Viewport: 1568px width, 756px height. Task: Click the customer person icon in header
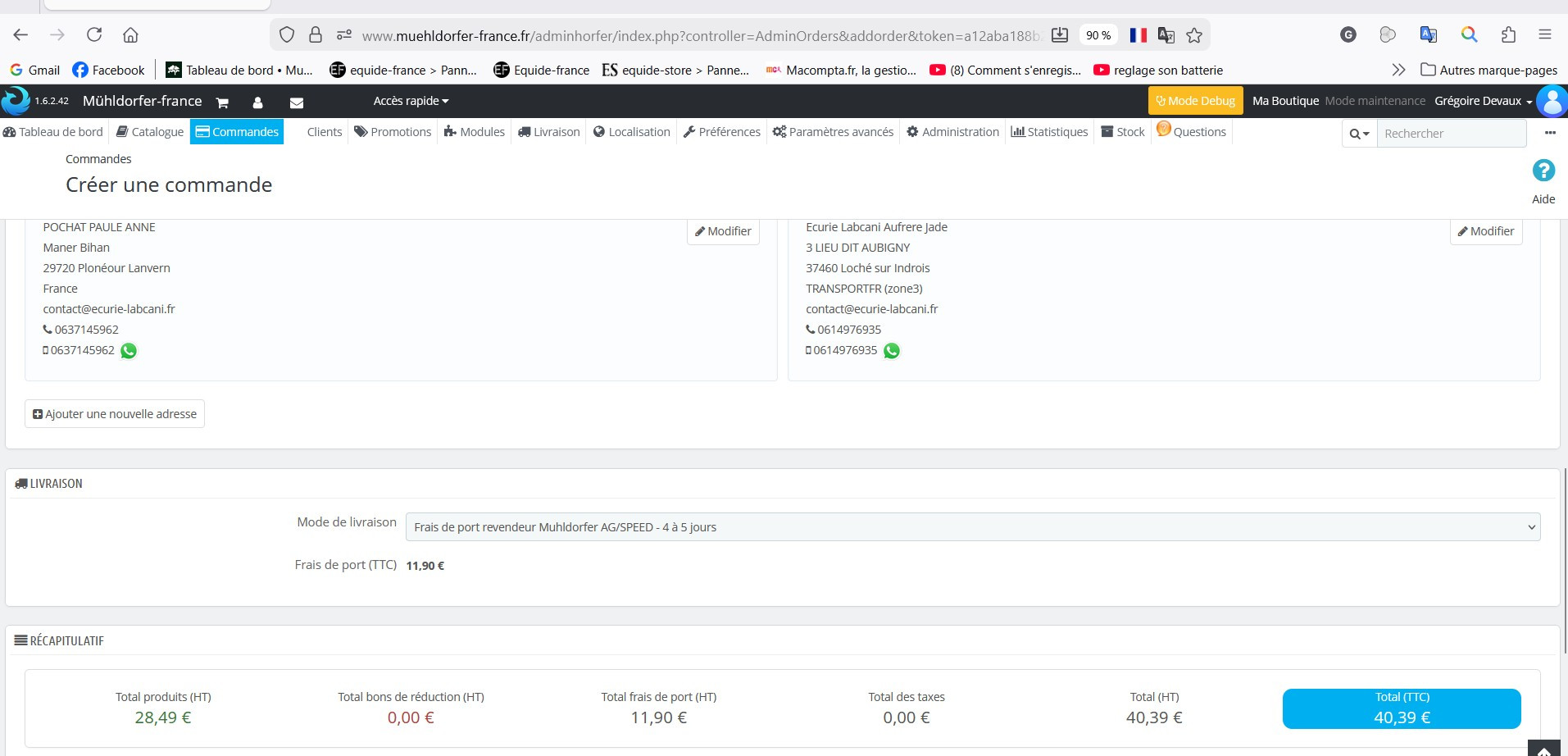(x=257, y=102)
